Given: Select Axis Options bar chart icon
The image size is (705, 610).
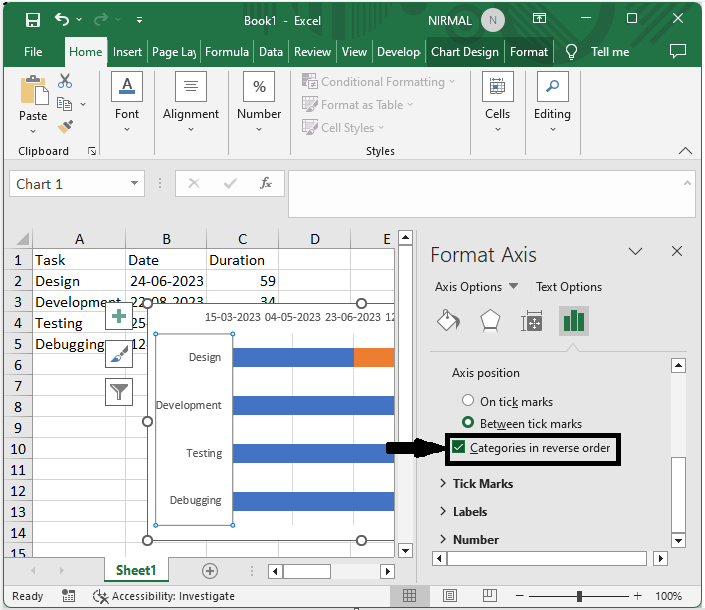Looking at the screenshot, I should coord(573,320).
